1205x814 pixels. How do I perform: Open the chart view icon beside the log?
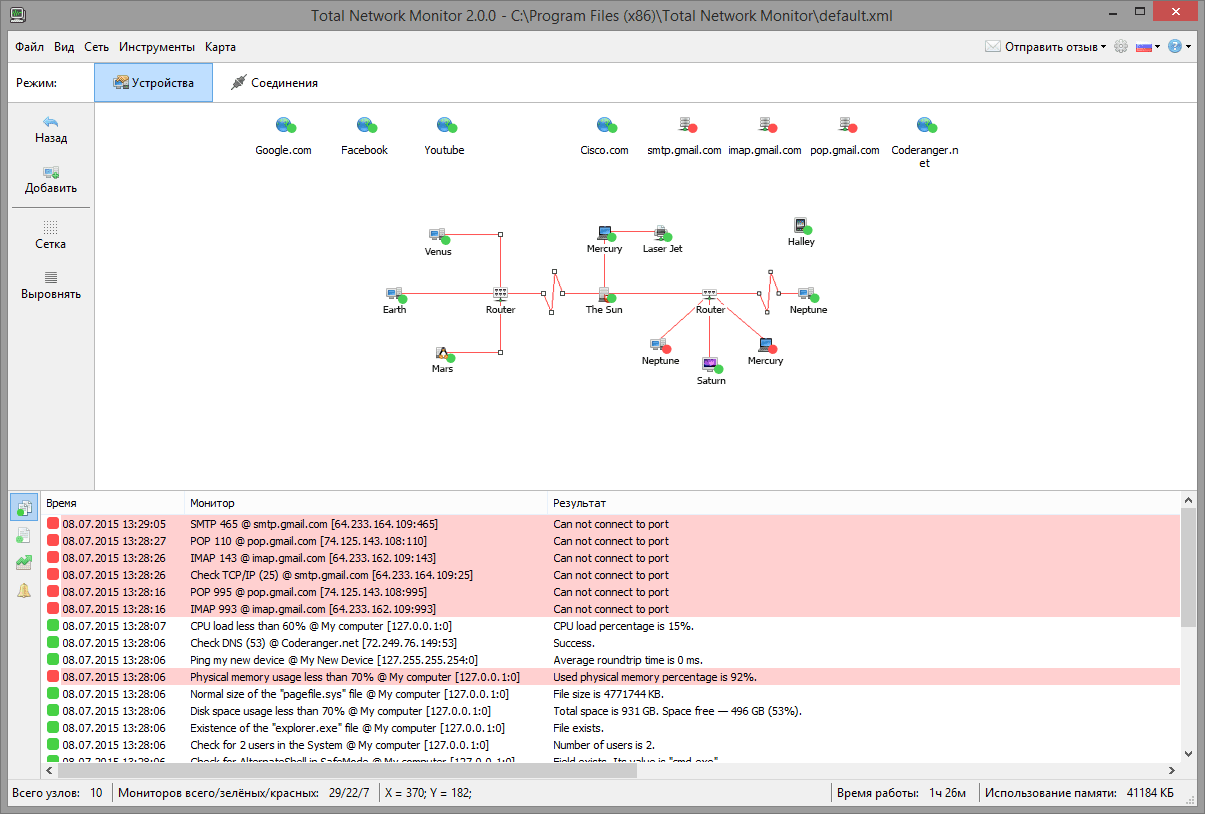click(x=24, y=564)
